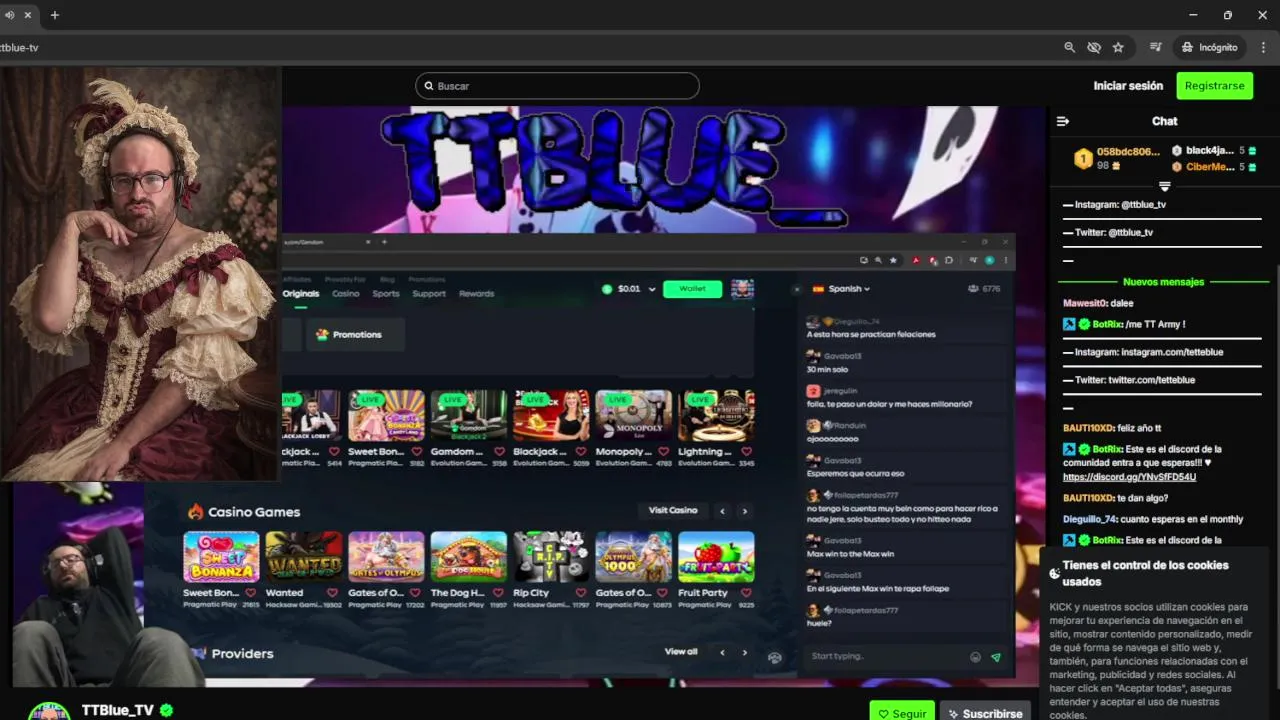Open the emoji picker in Gamdom chat
The image size is (1280, 720).
coord(975,657)
